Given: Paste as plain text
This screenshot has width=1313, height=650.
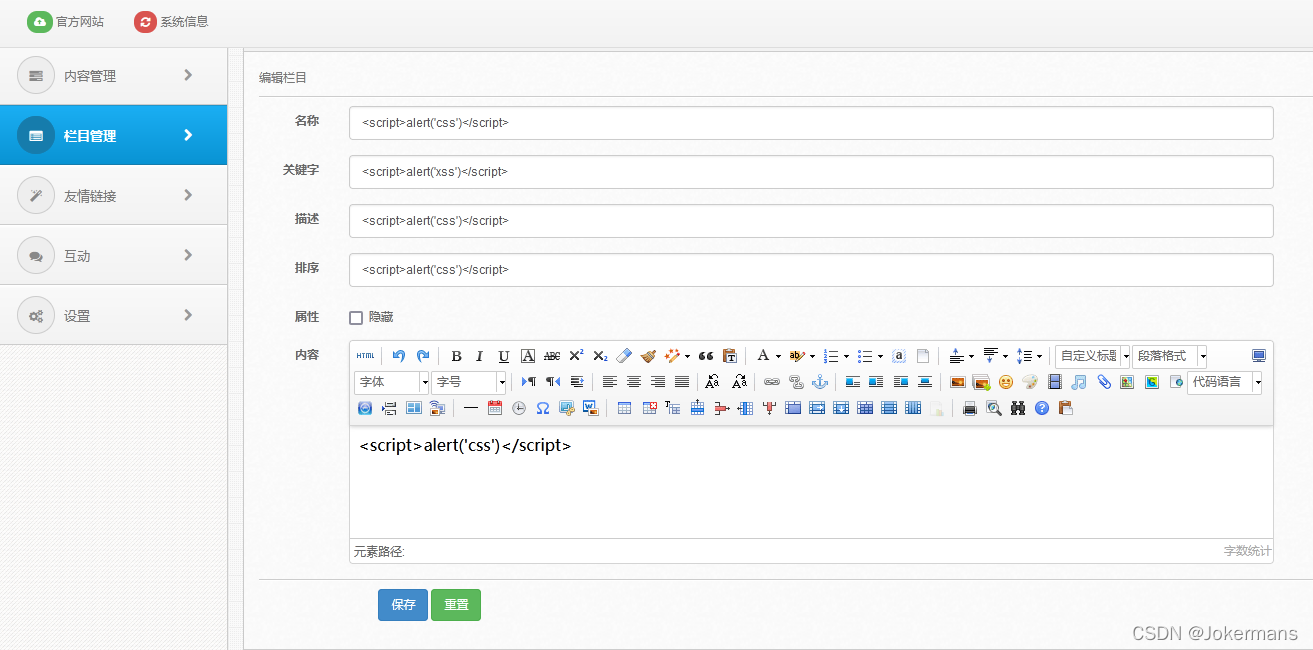Looking at the screenshot, I should (730, 356).
